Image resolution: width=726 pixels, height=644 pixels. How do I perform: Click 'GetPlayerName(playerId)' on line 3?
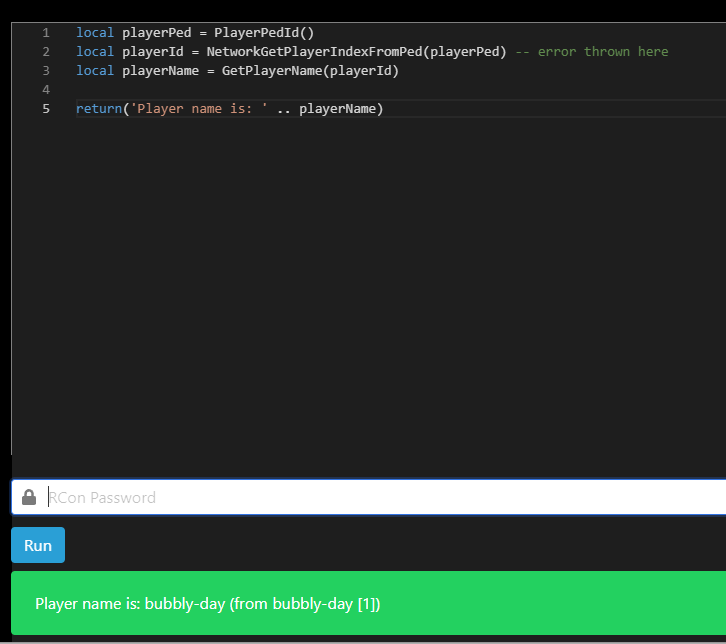tap(310, 71)
